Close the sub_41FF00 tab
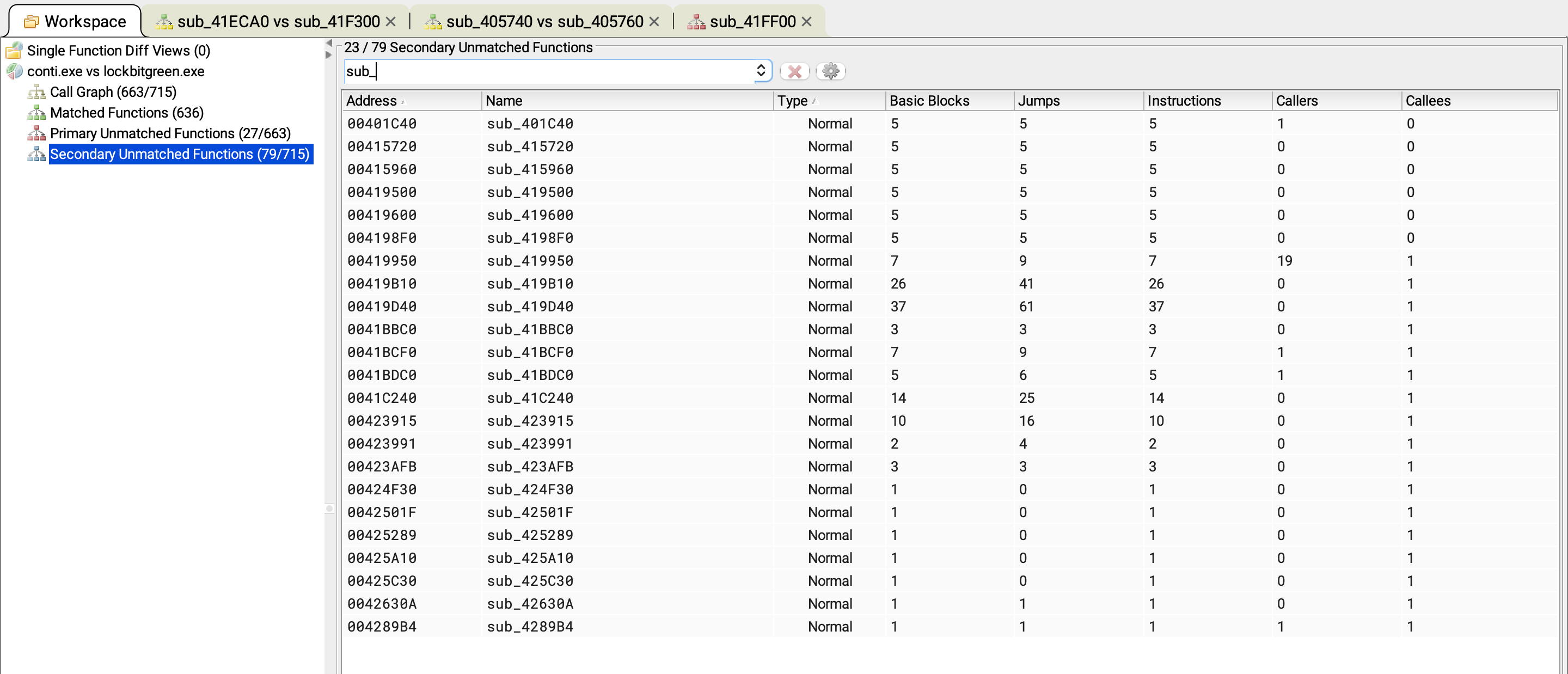Image resolution: width=1568 pixels, height=674 pixels. coord(806,21)
